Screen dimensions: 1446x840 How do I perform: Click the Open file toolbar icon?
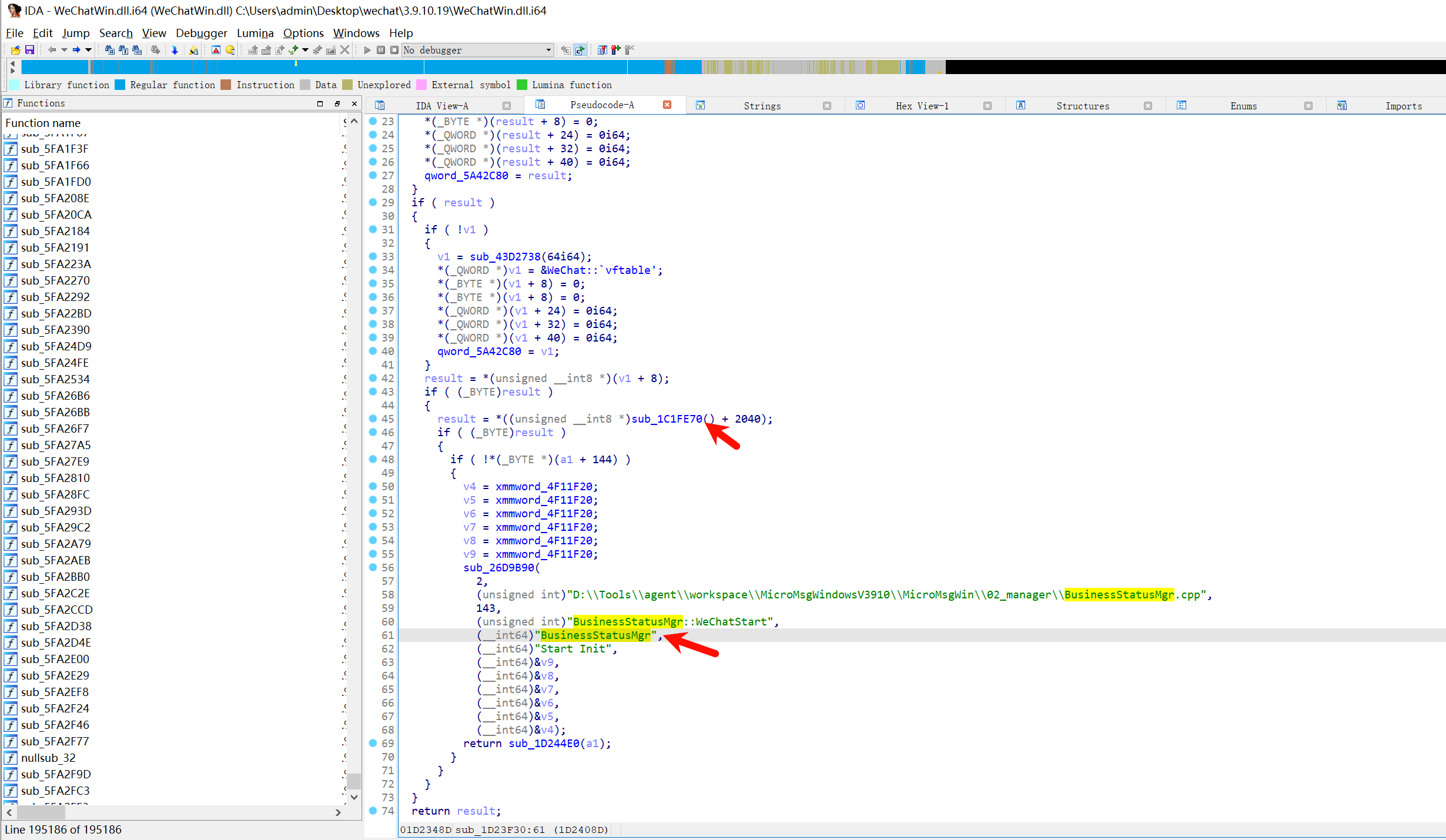pyautogui.click(x=16, y=50)
